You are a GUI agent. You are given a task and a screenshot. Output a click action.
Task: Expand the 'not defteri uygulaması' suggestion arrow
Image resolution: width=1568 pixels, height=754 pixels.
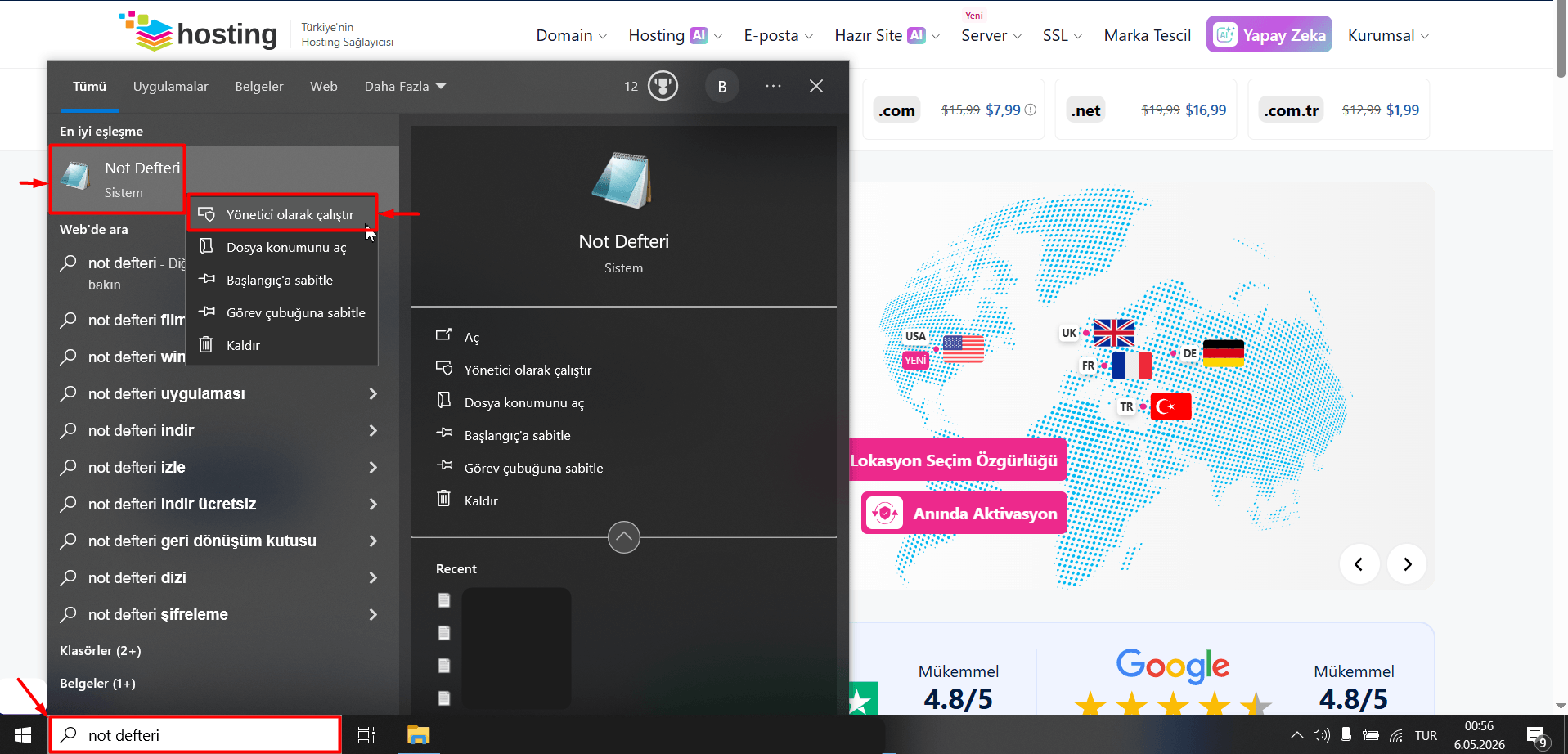pyautogui.click(x=373, y=393)
